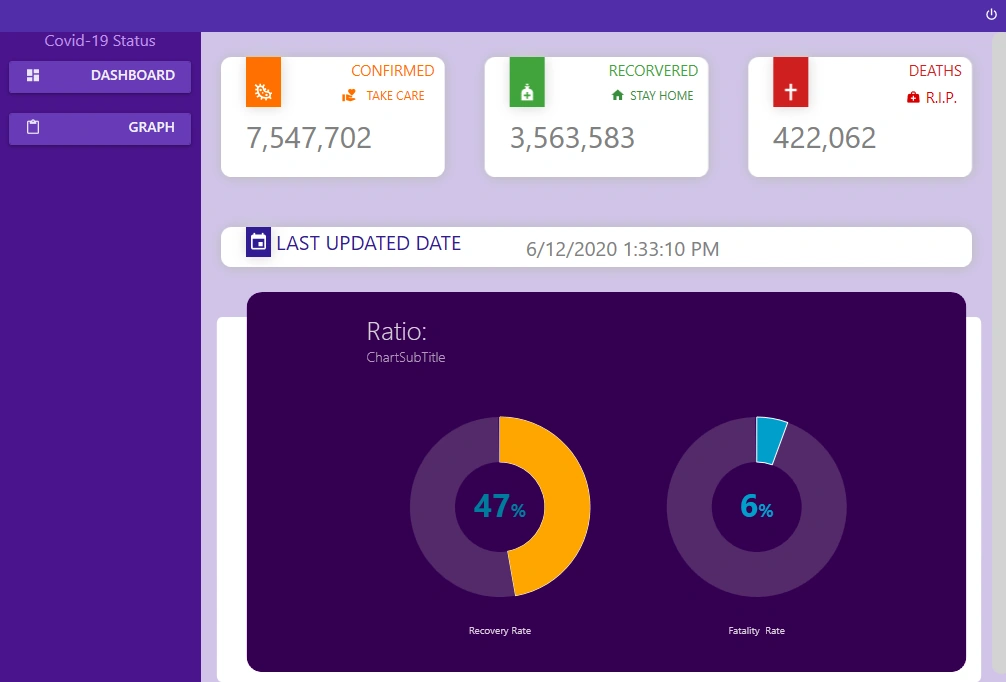Image resolution: width=1006 pixels, height=682 pixels.
Task: Click the calendar icon for last updated date
Action: click(x=259, y=242)
